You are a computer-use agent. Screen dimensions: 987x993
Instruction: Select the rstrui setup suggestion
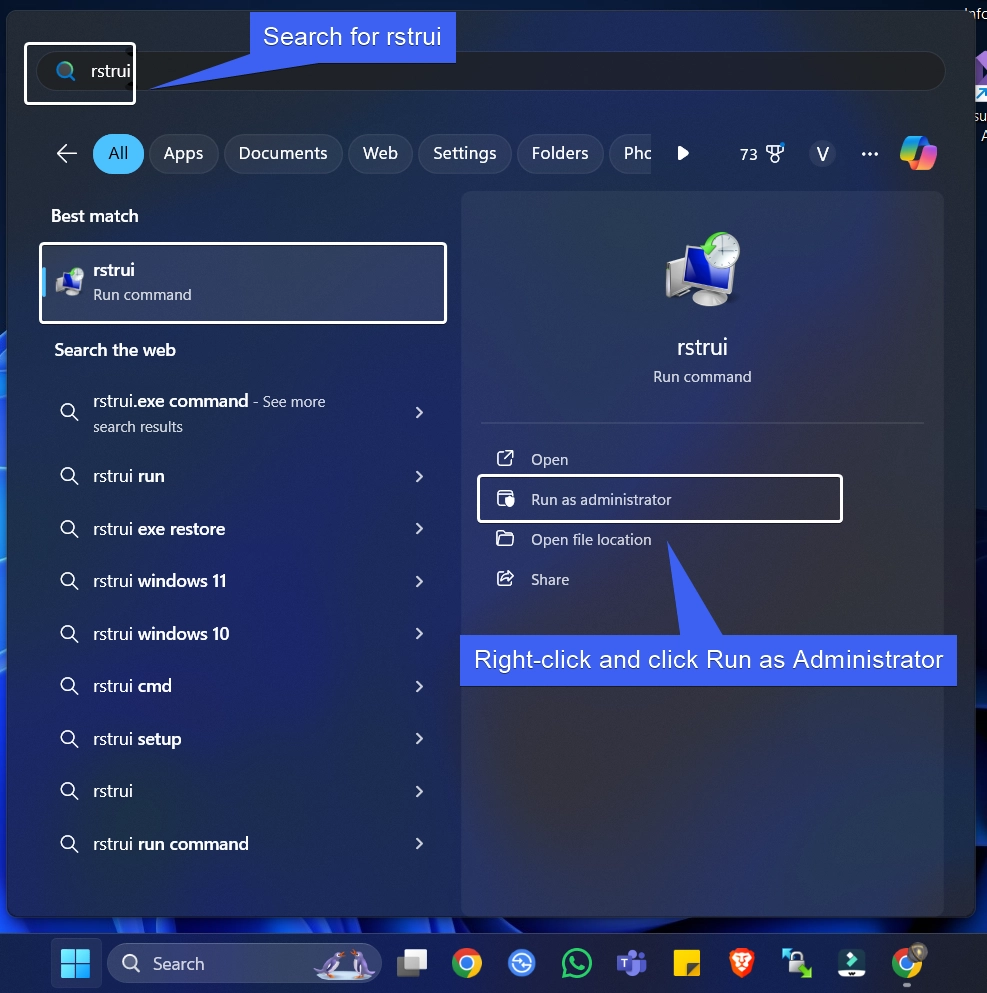click(137, 739)
